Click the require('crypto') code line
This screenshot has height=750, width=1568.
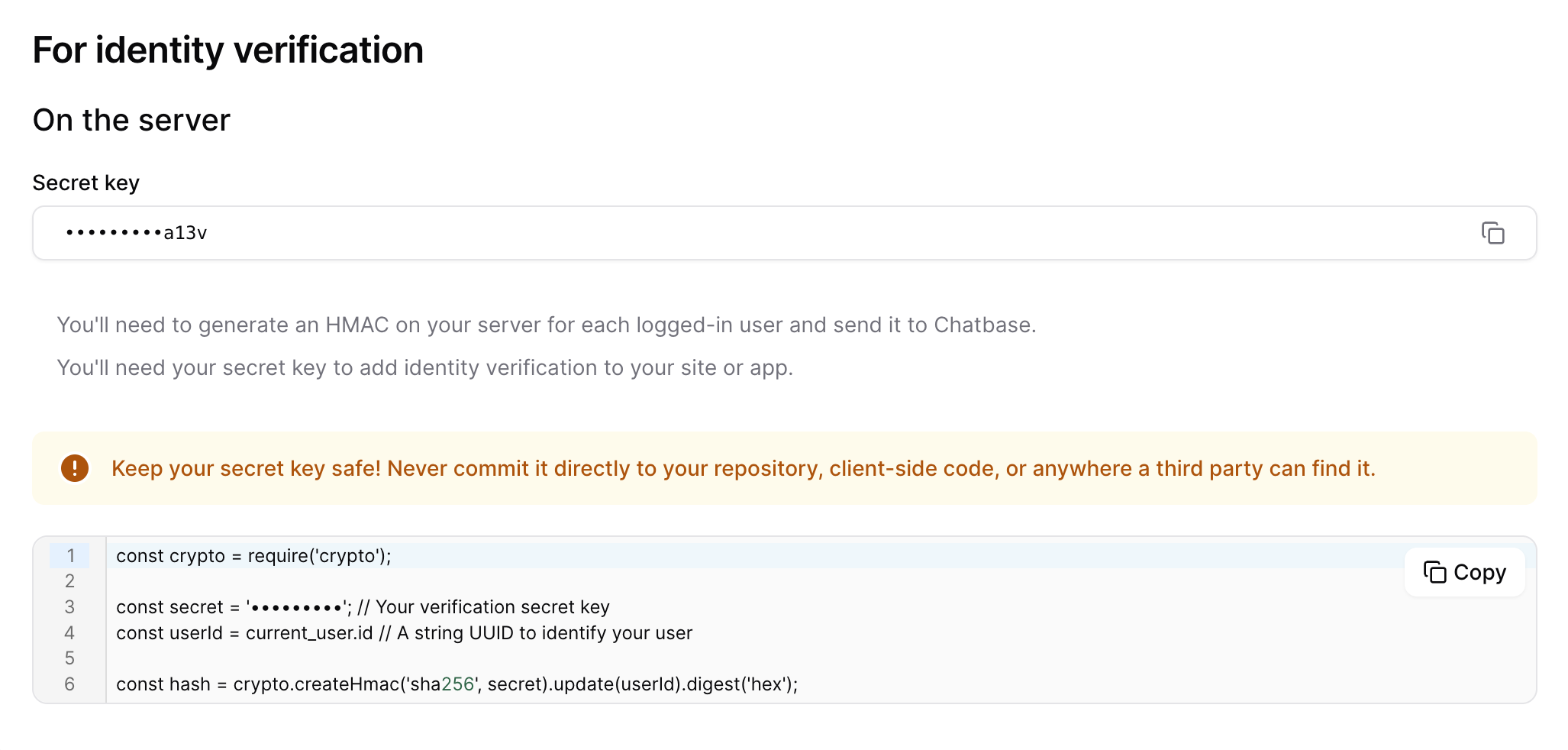point(253,556)
